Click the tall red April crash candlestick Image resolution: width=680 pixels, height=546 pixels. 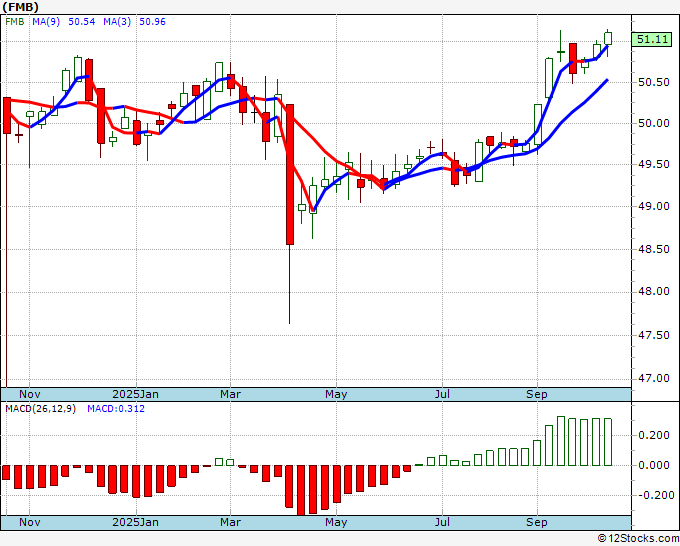(290, 174)
